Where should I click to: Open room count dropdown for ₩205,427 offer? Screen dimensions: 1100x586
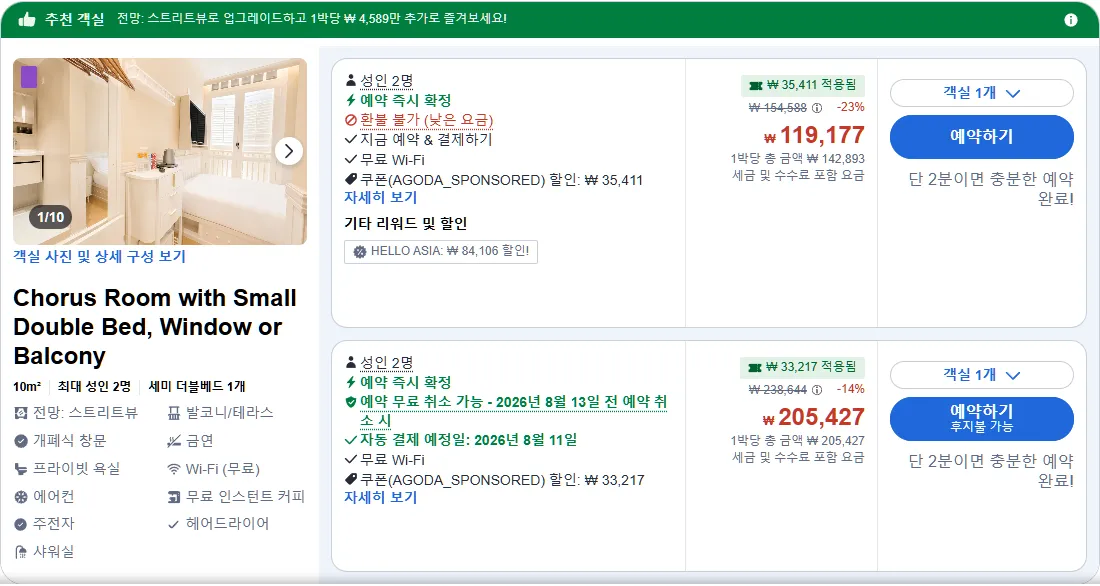(x=981, y=375)
